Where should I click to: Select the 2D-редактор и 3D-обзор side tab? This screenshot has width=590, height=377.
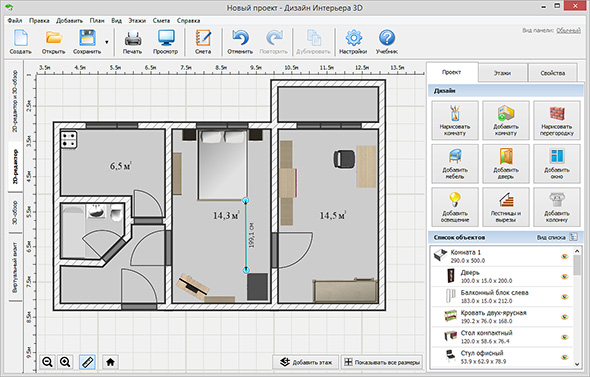[15, 101]
